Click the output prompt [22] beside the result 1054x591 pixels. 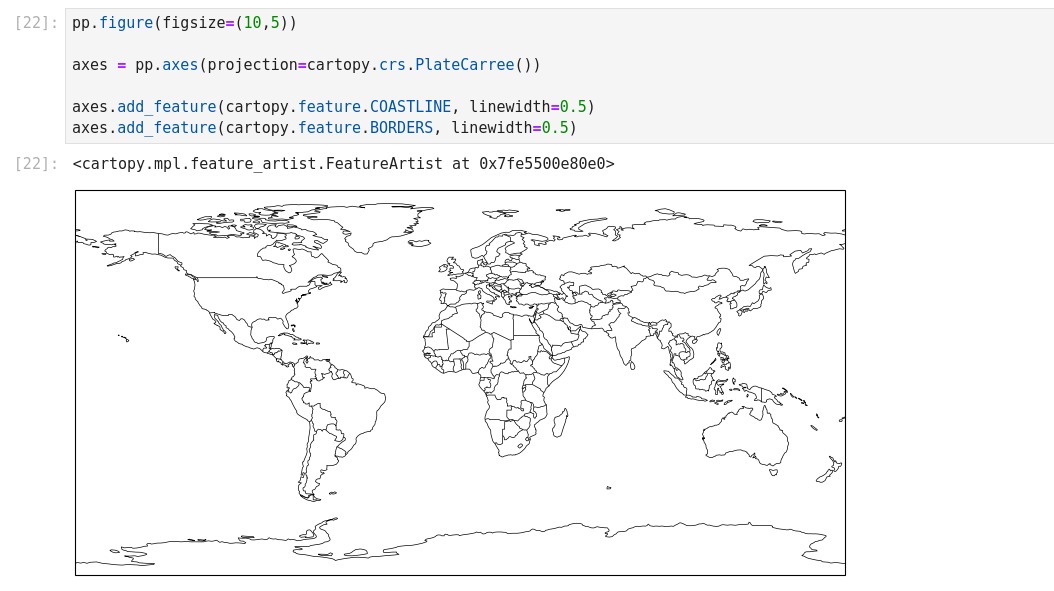tap(36, 164)
